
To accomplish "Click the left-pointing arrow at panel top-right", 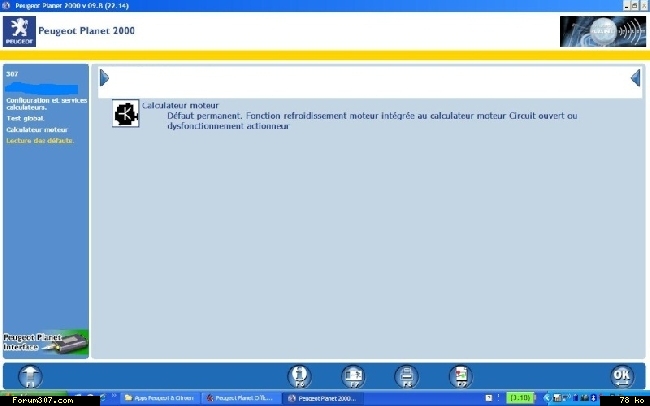I will (635, 78).
